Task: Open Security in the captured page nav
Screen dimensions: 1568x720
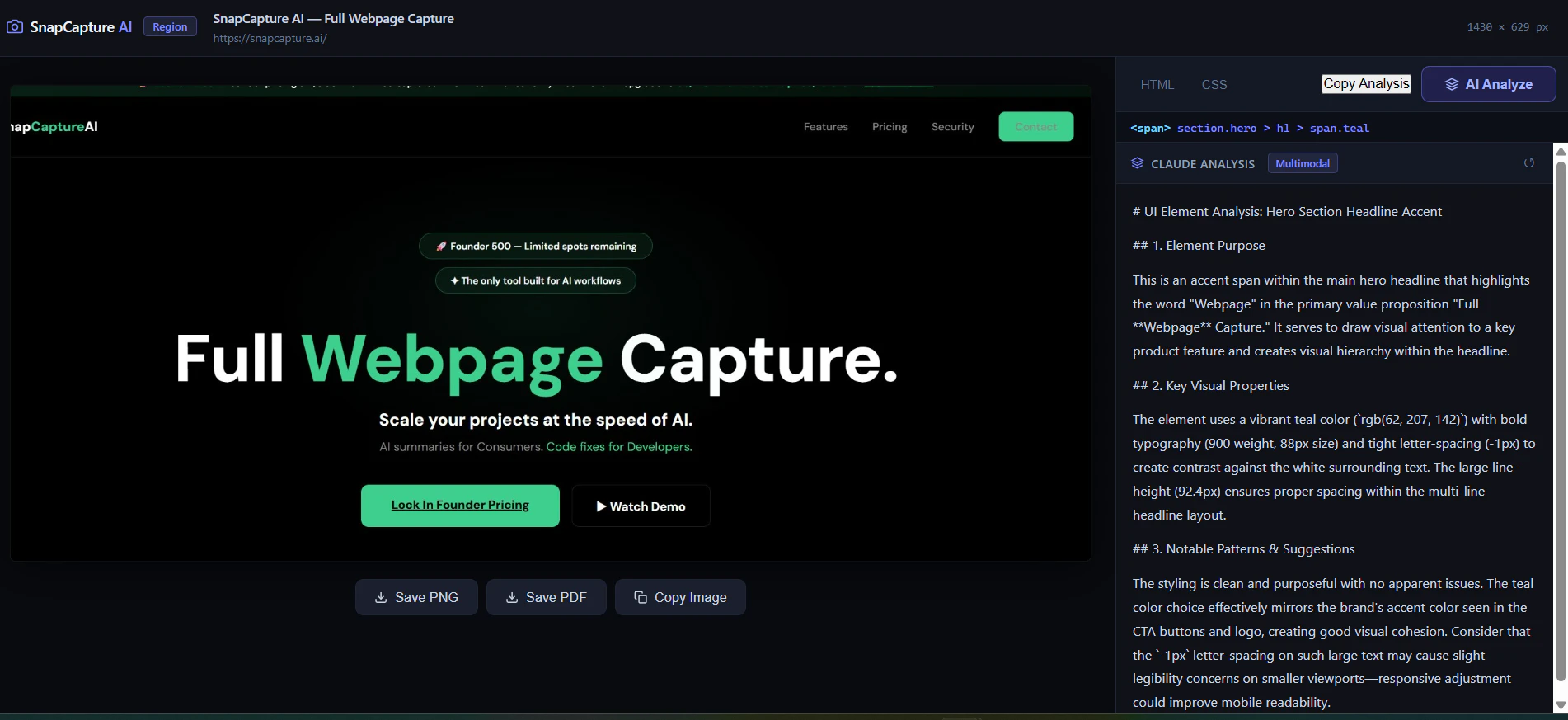Action: 953,127
